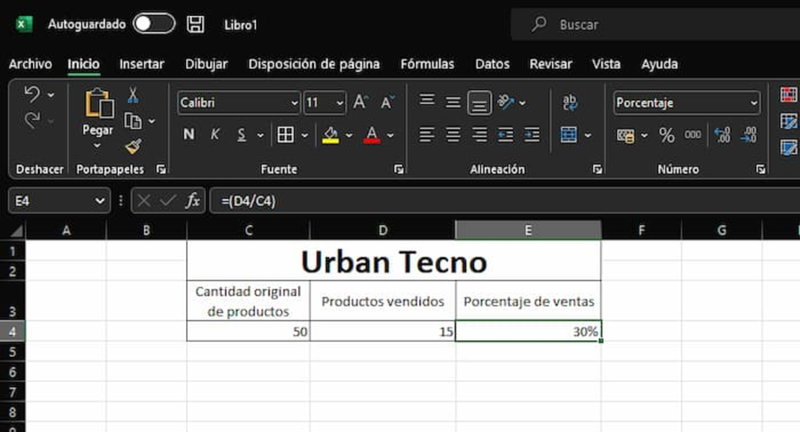800x432 pixels.
Task: Expand the Undo history dropdown
Action: pos(51,95)
